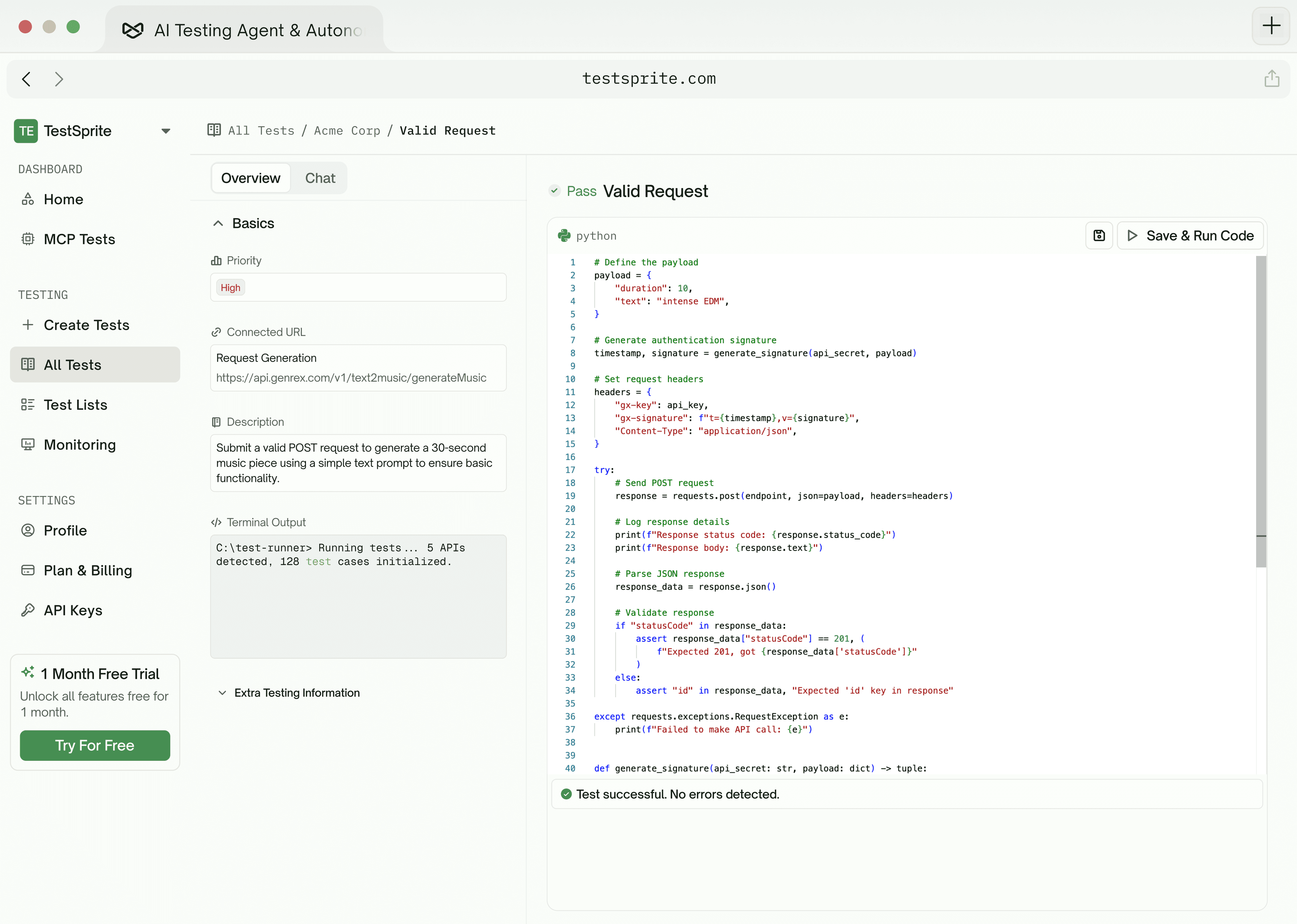Click code line 1 '# Define the payload'
The width and height of the screenshot is (1297, 924).
tap(646, 262)
